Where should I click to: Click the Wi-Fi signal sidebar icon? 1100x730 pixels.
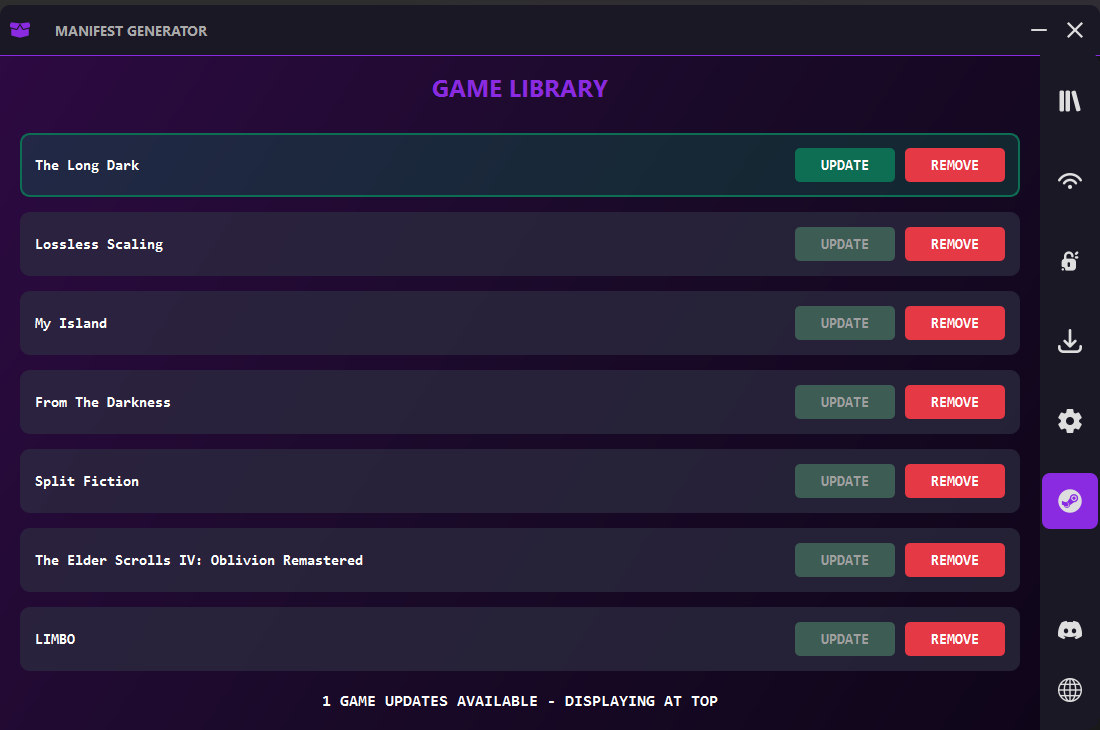coord(1069,181)
